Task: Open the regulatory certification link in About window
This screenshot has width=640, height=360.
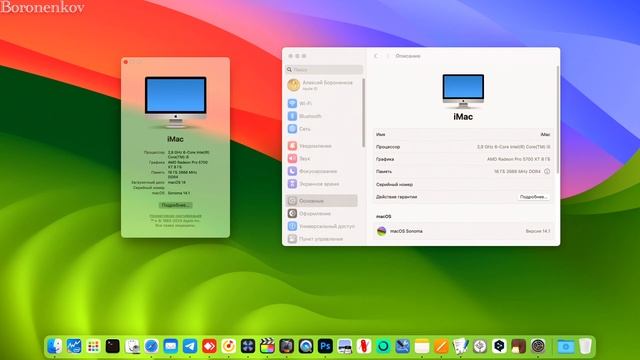Action: point(175,216)
